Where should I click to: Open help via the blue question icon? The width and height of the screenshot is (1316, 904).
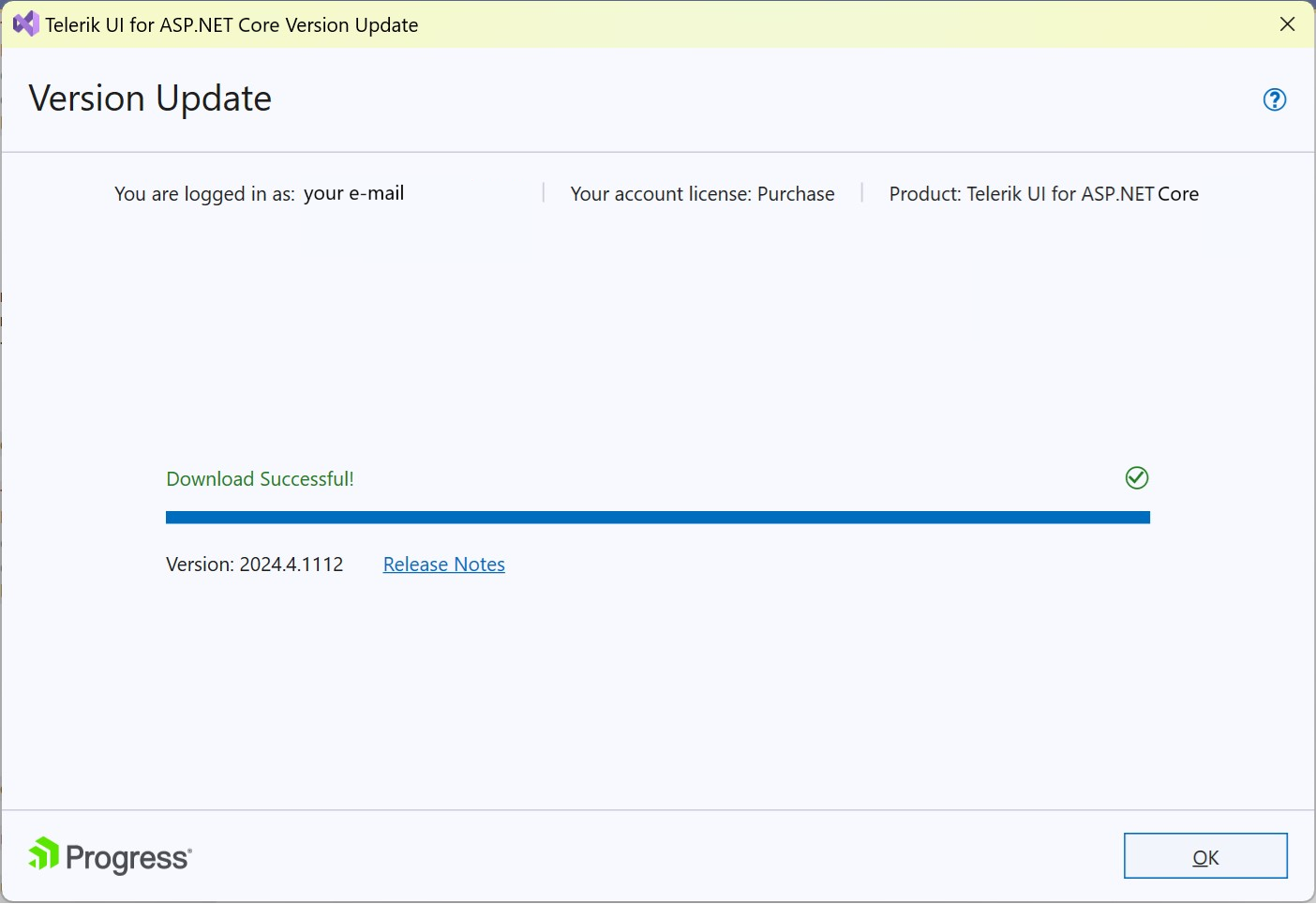click(x=1274, y=99)
